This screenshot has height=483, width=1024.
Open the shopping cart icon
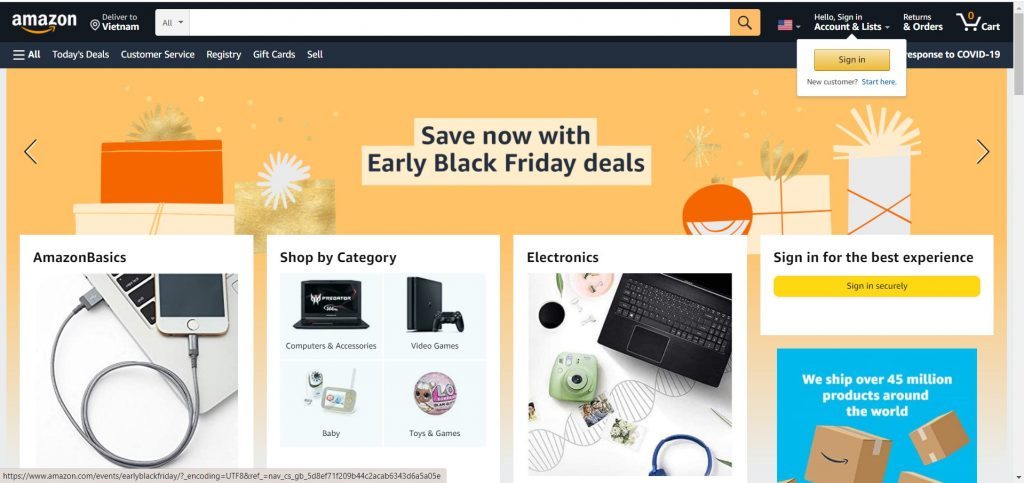978,22
